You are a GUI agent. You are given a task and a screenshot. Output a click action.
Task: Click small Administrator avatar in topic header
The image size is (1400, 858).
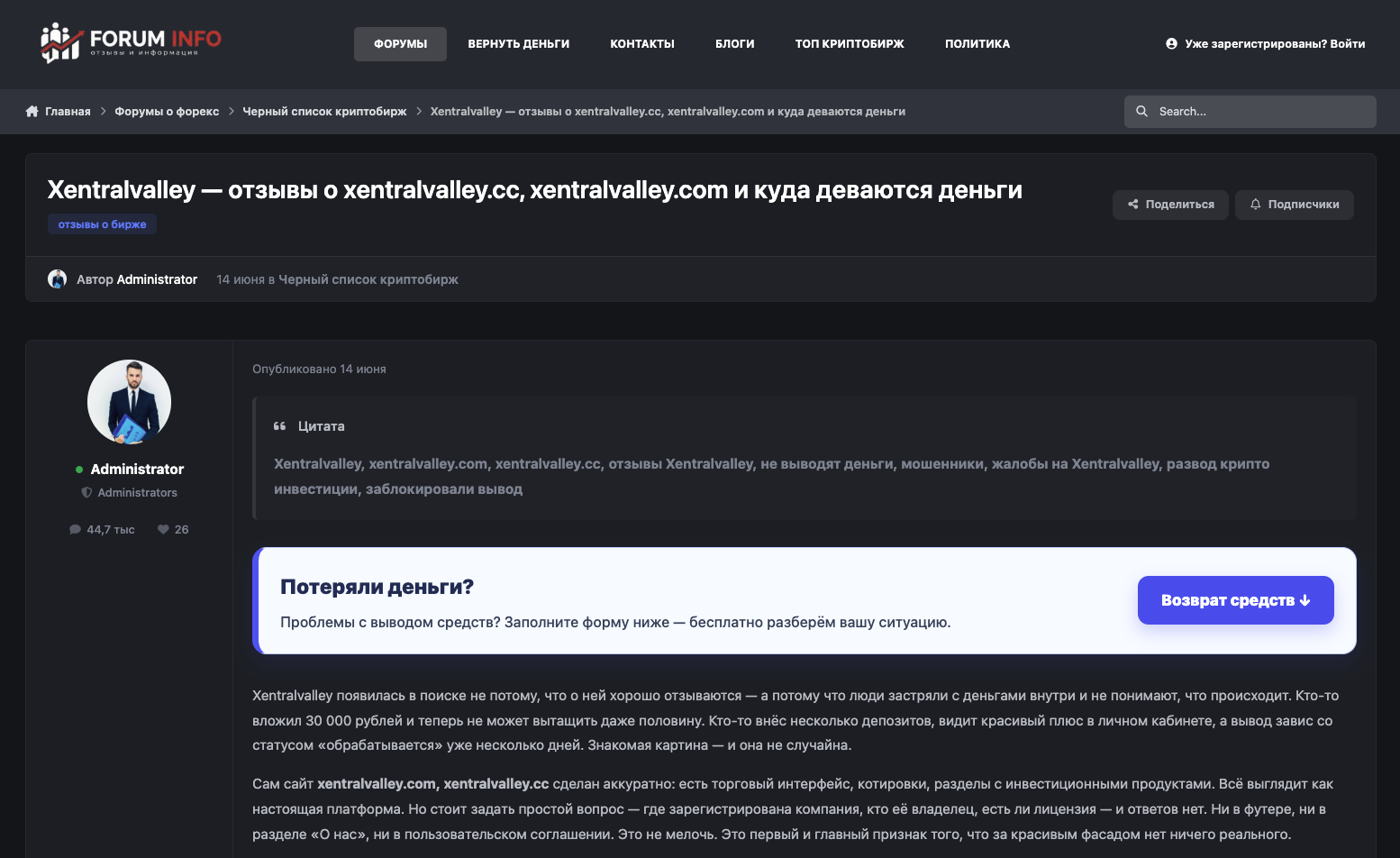58,279
